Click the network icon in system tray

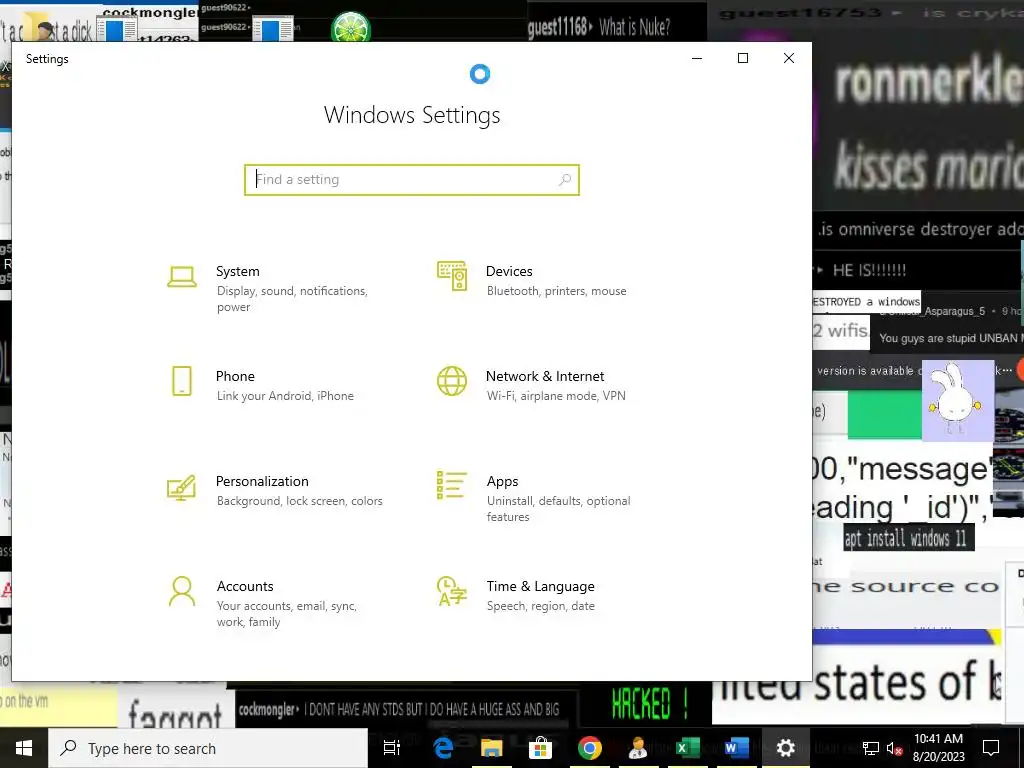click(x=871, y=748)
